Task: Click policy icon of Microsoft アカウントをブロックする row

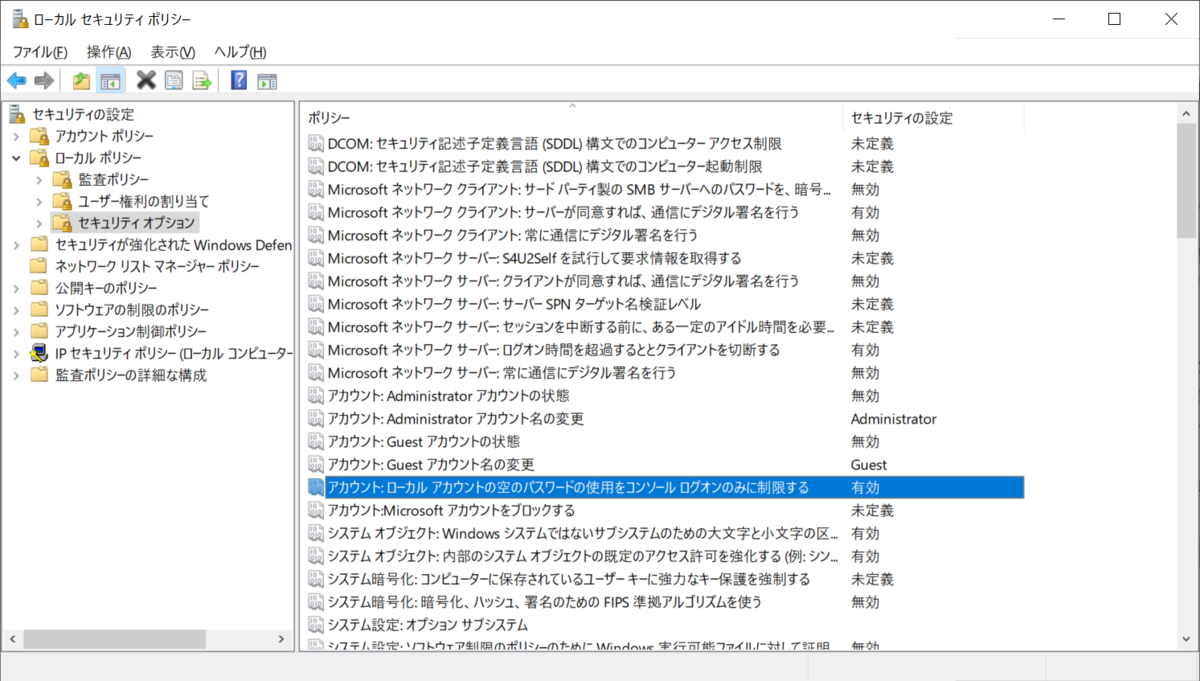Action: tap(316, 510)
